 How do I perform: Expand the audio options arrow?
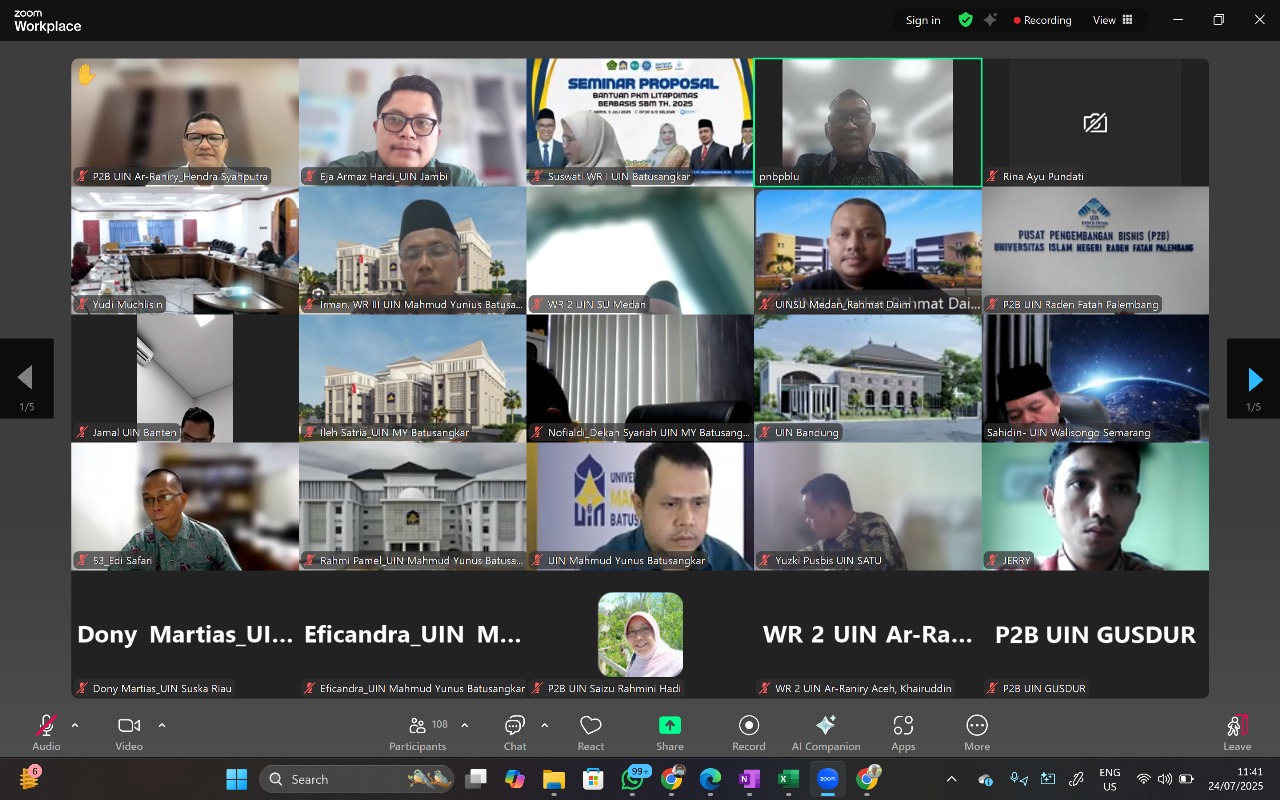75,725
